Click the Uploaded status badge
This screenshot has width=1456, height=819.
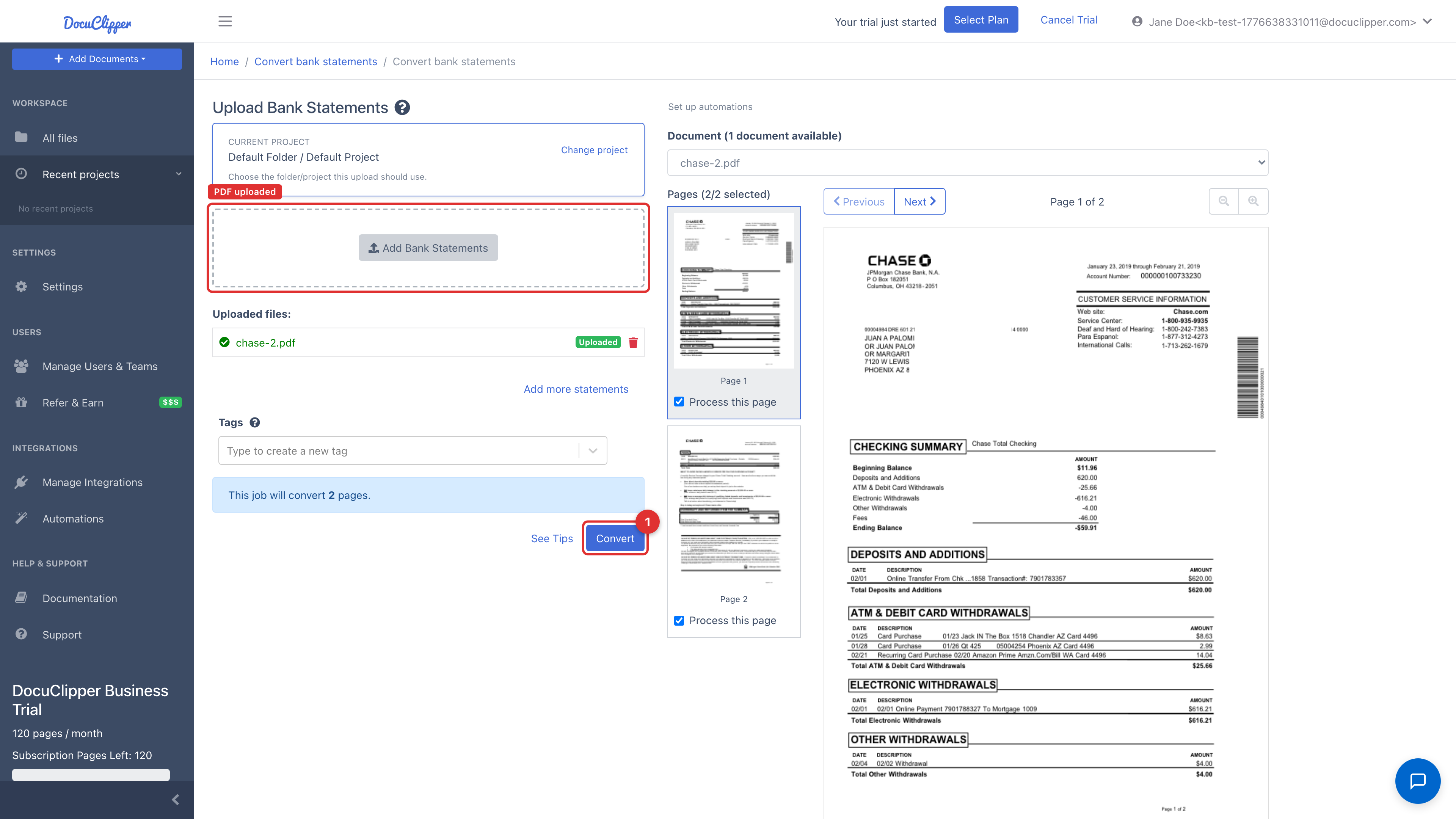[598, 342]
